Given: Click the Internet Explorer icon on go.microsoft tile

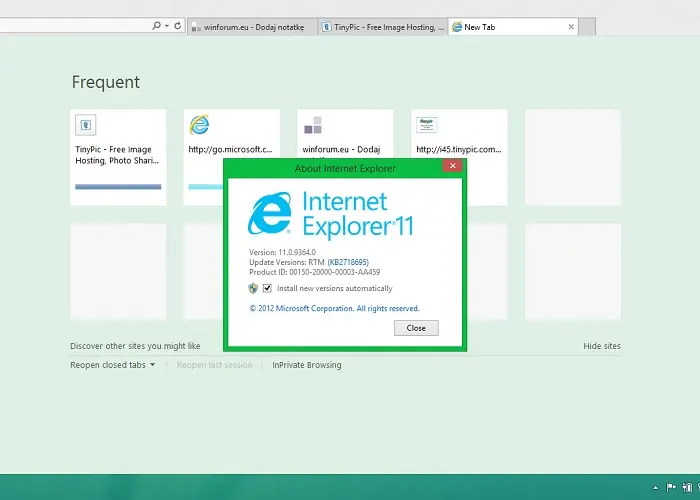Looking at the screenshot, I should click(x=199, y=125).
